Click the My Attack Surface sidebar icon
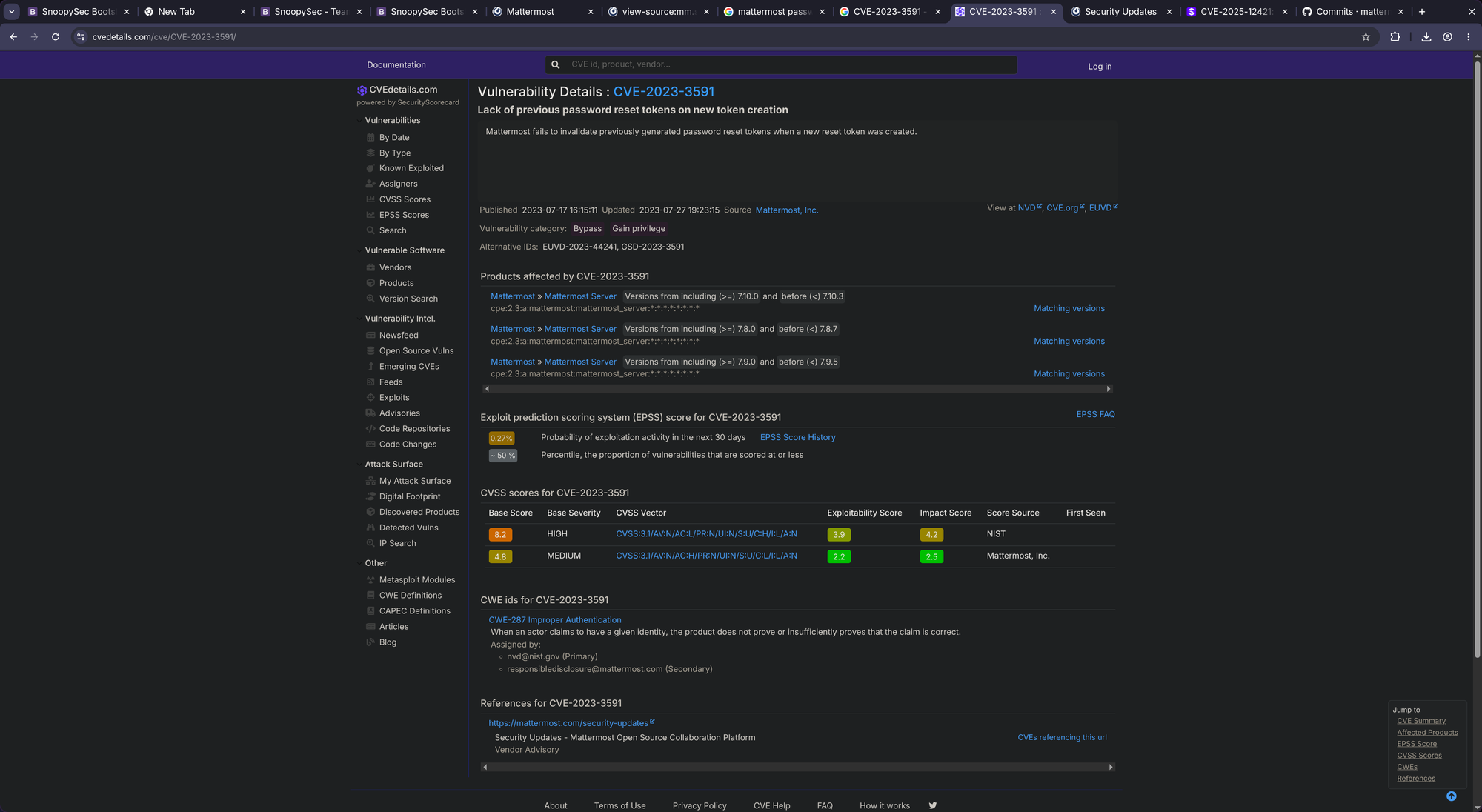Viewport: 1482px width, 812px height. tap(370, 481)
